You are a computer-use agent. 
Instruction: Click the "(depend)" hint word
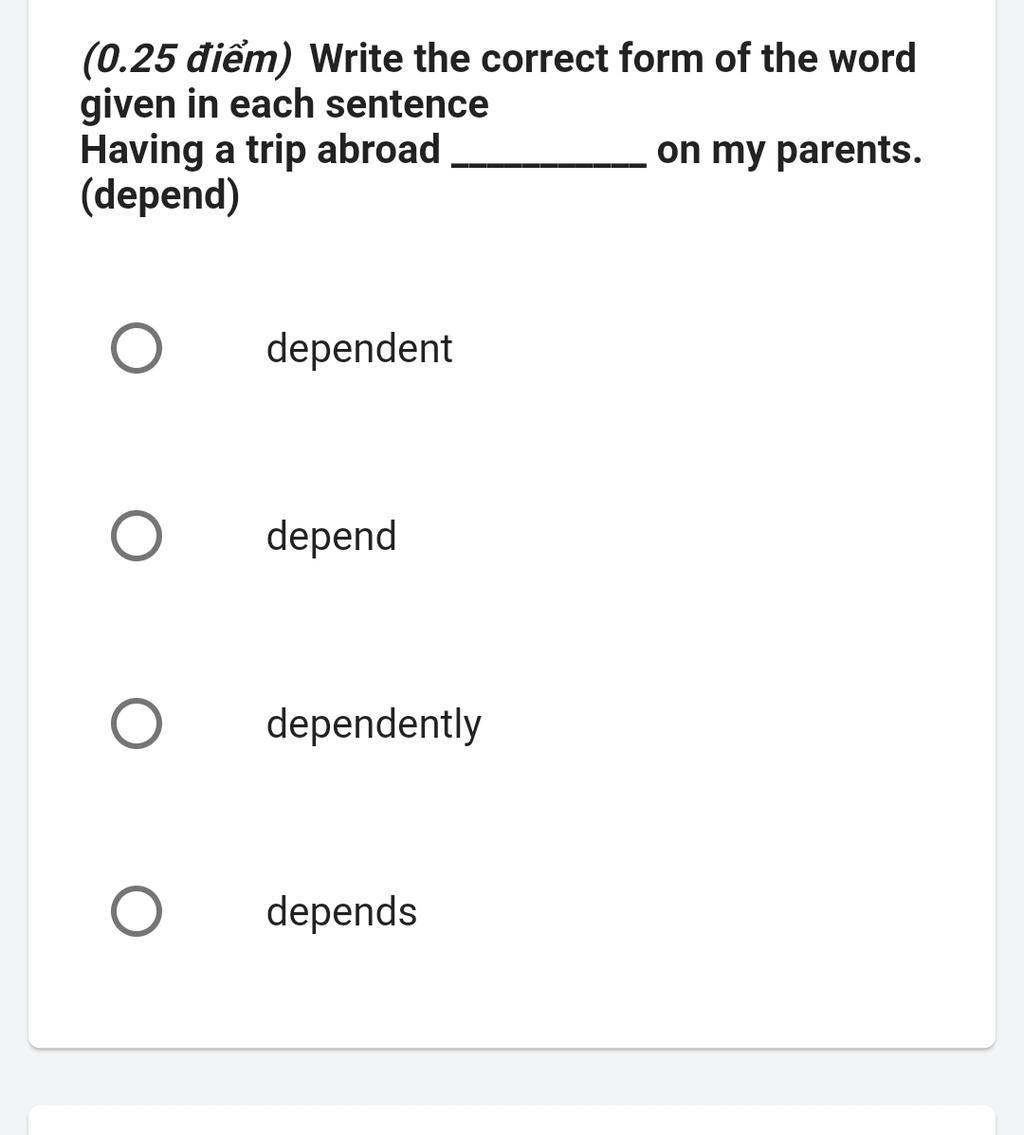tap(159, 195)
